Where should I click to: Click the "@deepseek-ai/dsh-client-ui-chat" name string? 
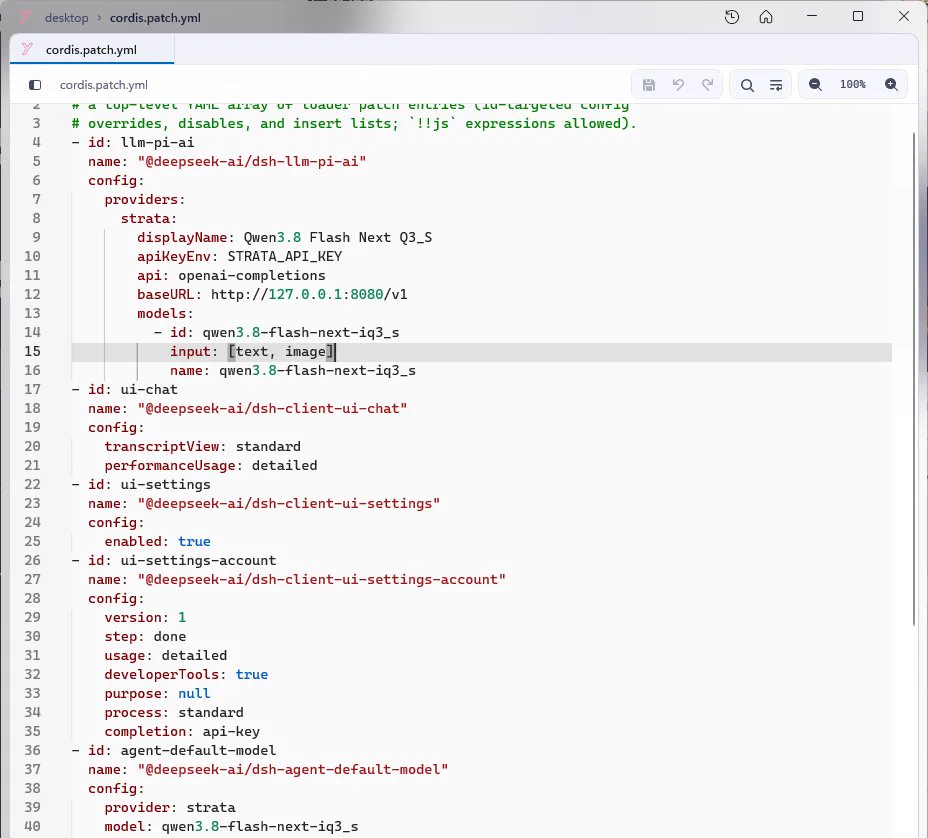(272, 409)
